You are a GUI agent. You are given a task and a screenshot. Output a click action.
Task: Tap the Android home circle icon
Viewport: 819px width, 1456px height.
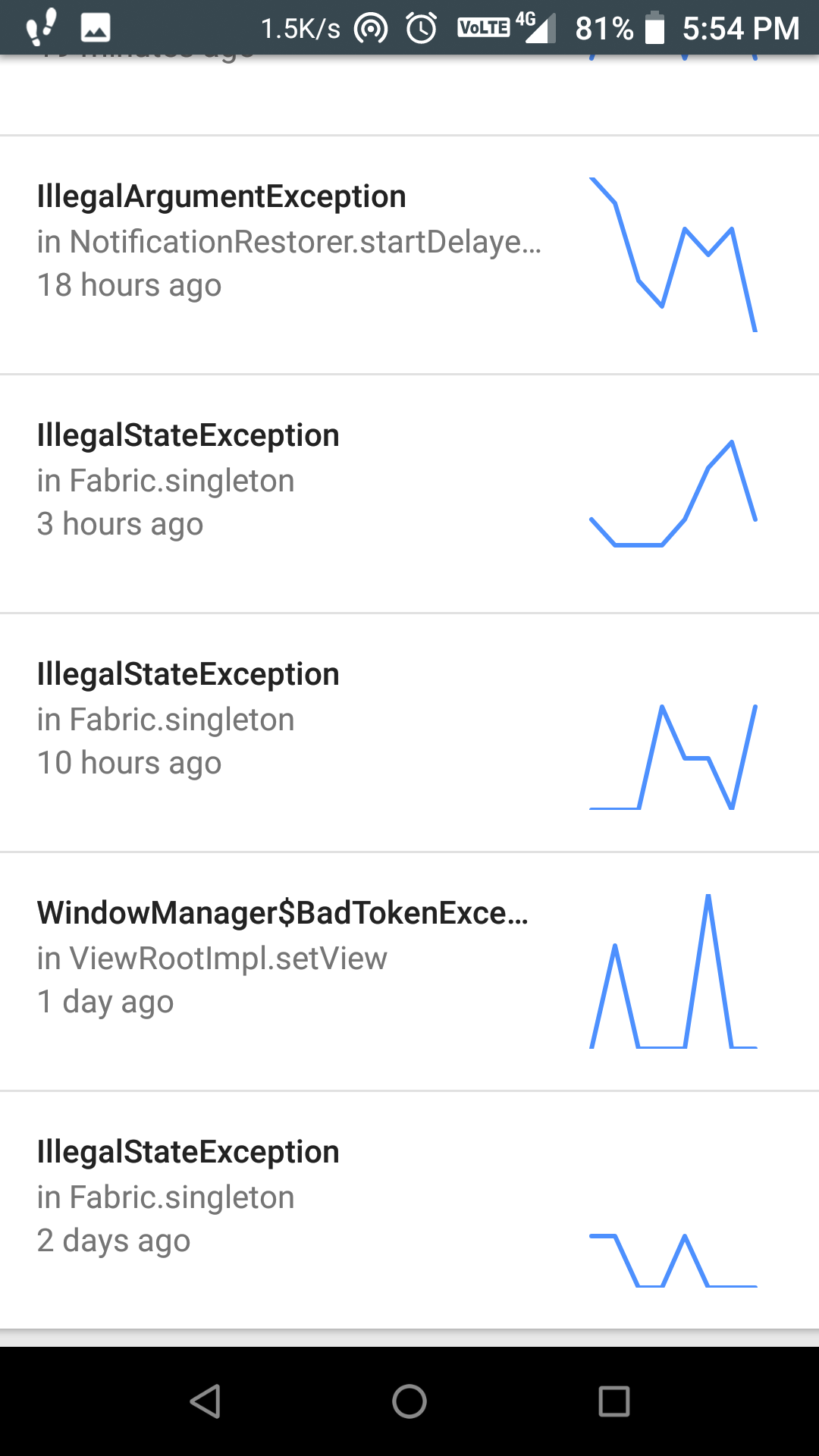(409, 1401)
